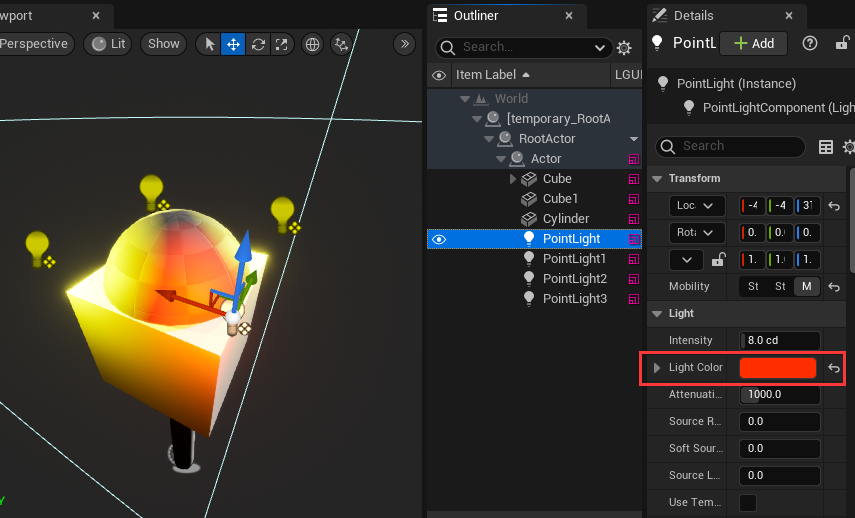The height and width of the screenshot is (518, 855).
Task: Enable the Use Temperature checkbox
Action: click(x=747, y=502)
